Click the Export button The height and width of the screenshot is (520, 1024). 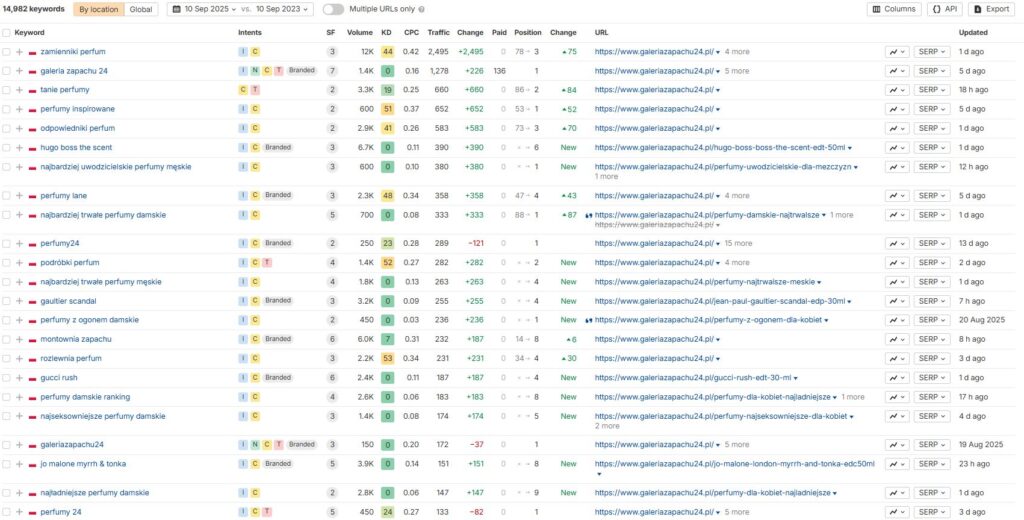991,10
